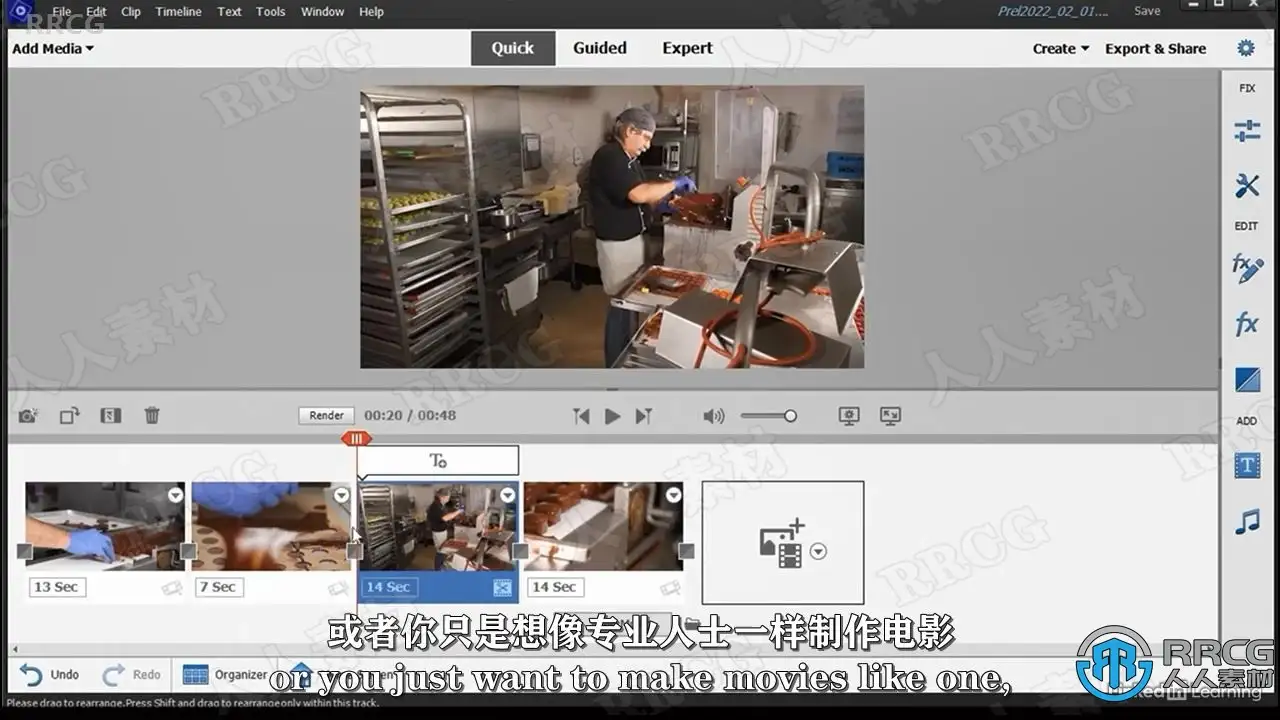This screenshot has height=720, width=1280.
Task: Click the add media filmstrip icon
Action: point(781,542)
